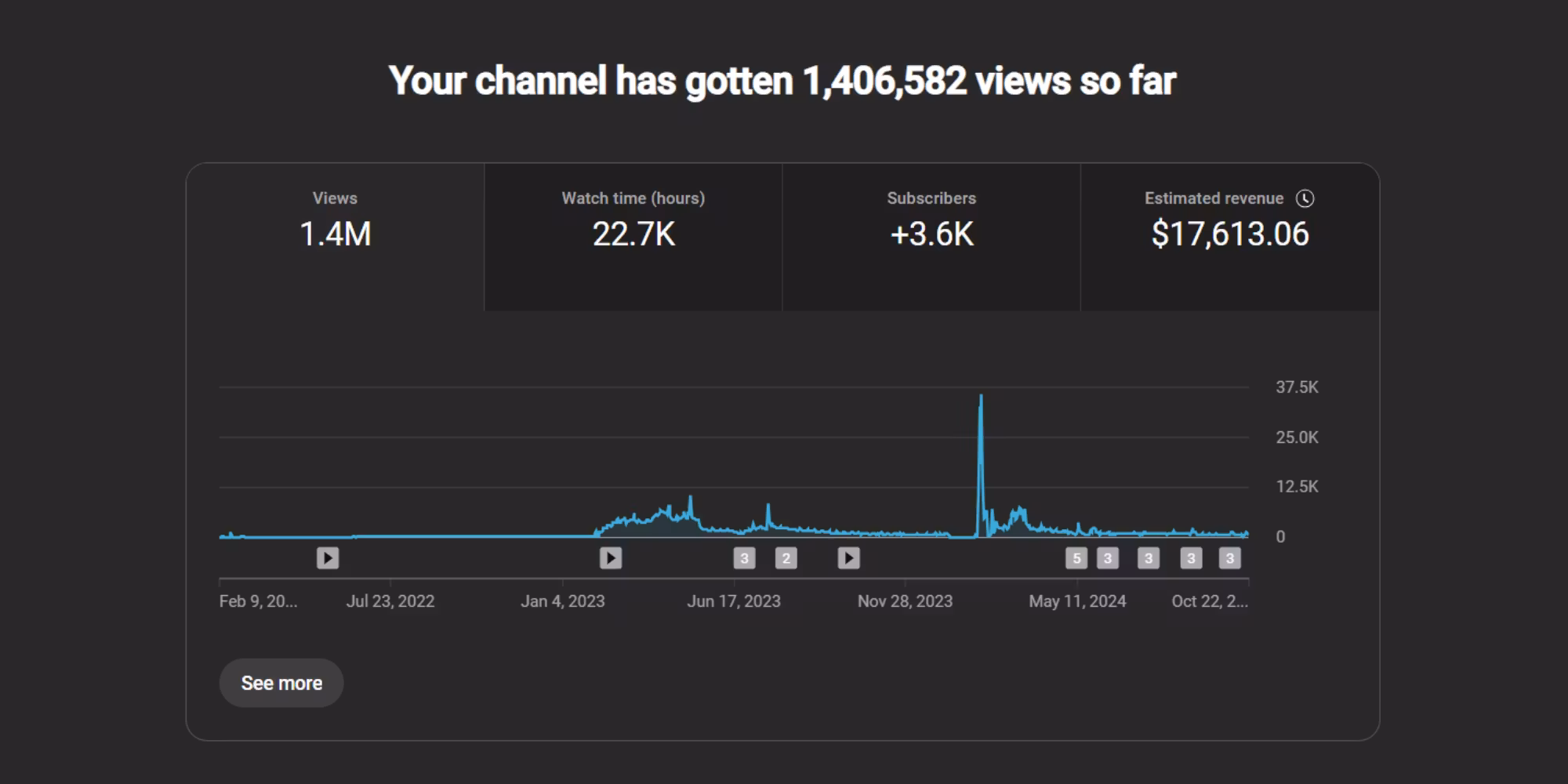
Task: Click the channel views headline text
Action: point(782,81)
